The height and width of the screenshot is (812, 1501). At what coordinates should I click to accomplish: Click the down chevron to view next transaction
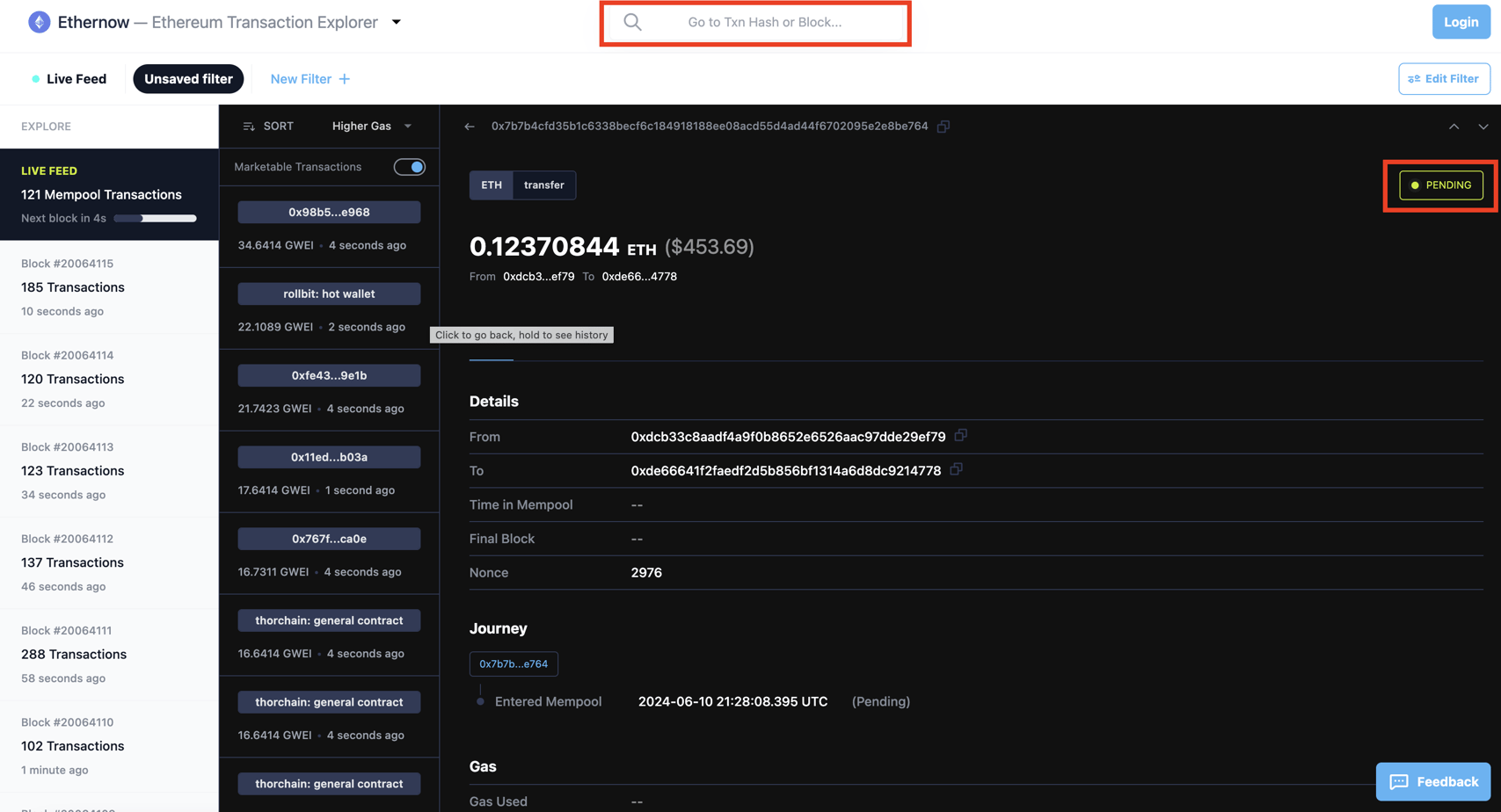click(x=1483, y=127)
